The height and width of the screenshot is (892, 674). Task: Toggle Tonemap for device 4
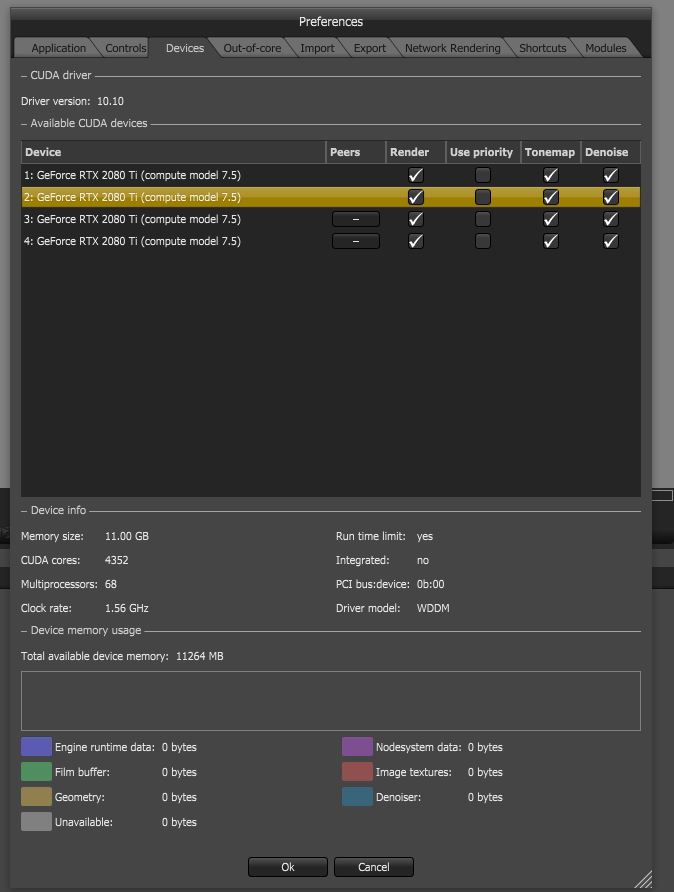click(x=550, y=241)
